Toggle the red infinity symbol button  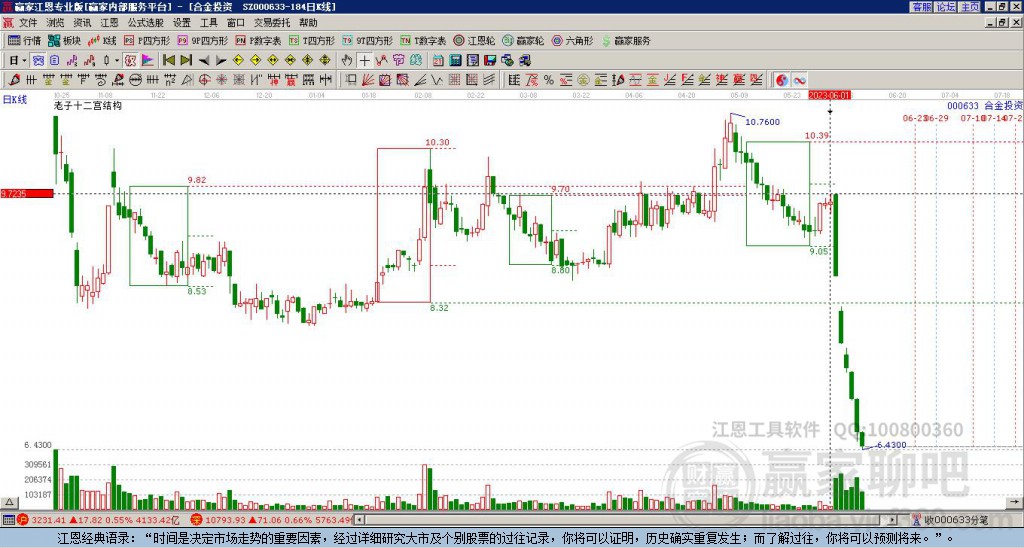799,80
